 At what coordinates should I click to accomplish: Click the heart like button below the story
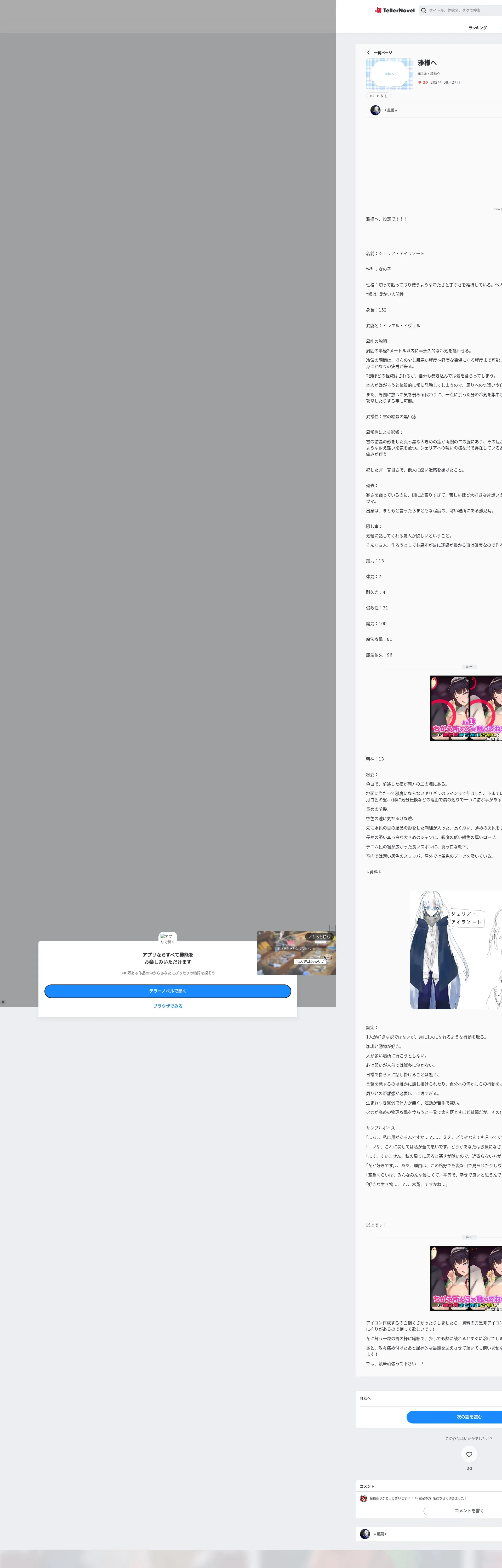tap(469, 1454)
